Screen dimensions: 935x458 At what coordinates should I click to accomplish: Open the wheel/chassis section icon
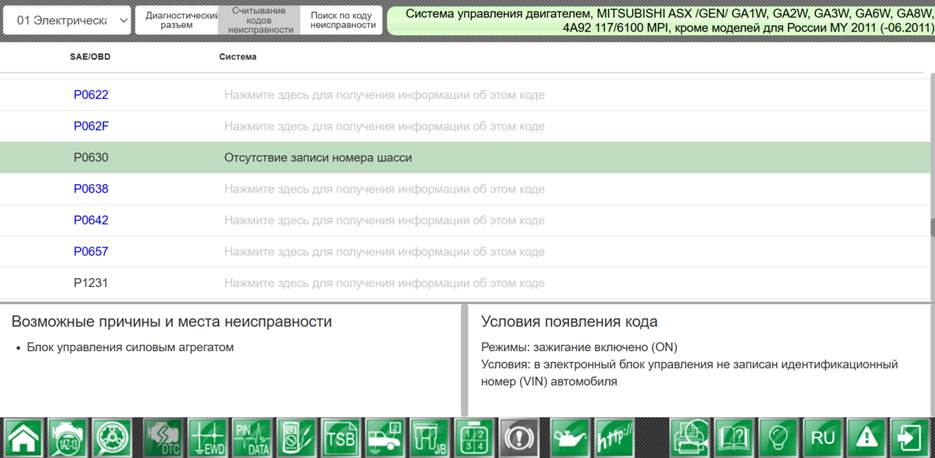tap(113, 438)
